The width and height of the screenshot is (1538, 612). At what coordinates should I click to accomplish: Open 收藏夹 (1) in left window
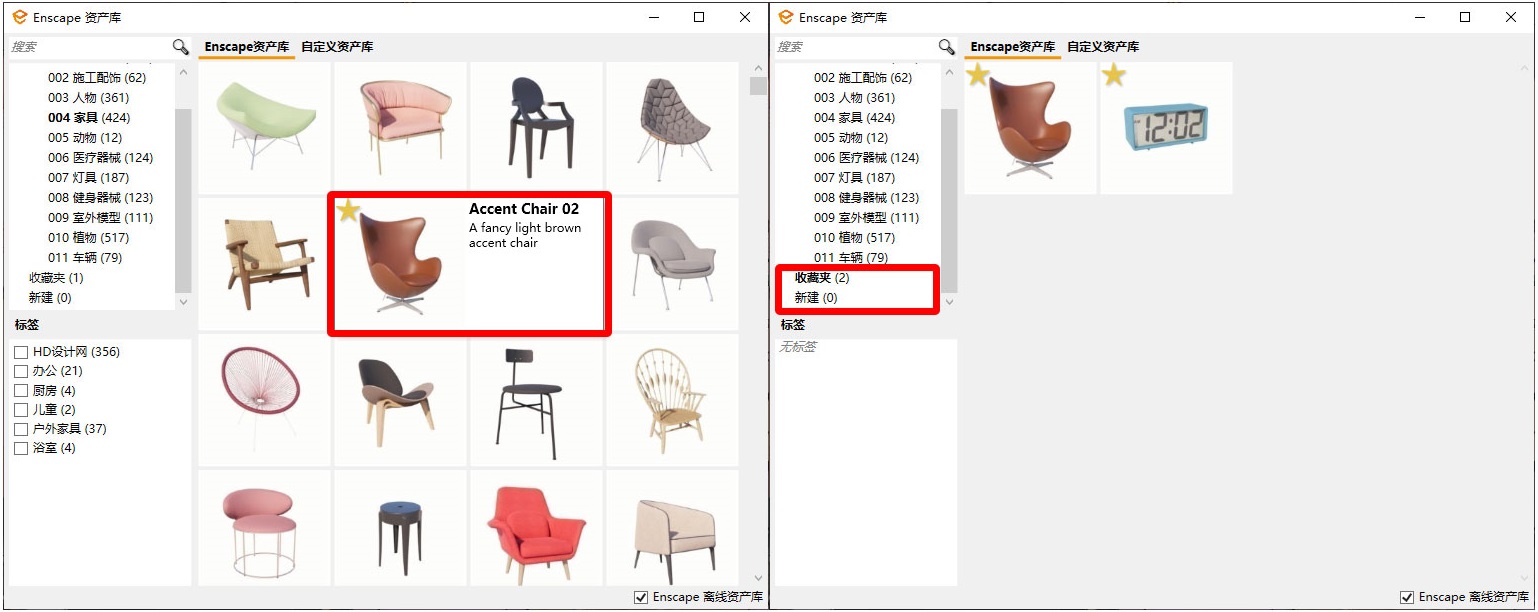[x=56, y=278]
